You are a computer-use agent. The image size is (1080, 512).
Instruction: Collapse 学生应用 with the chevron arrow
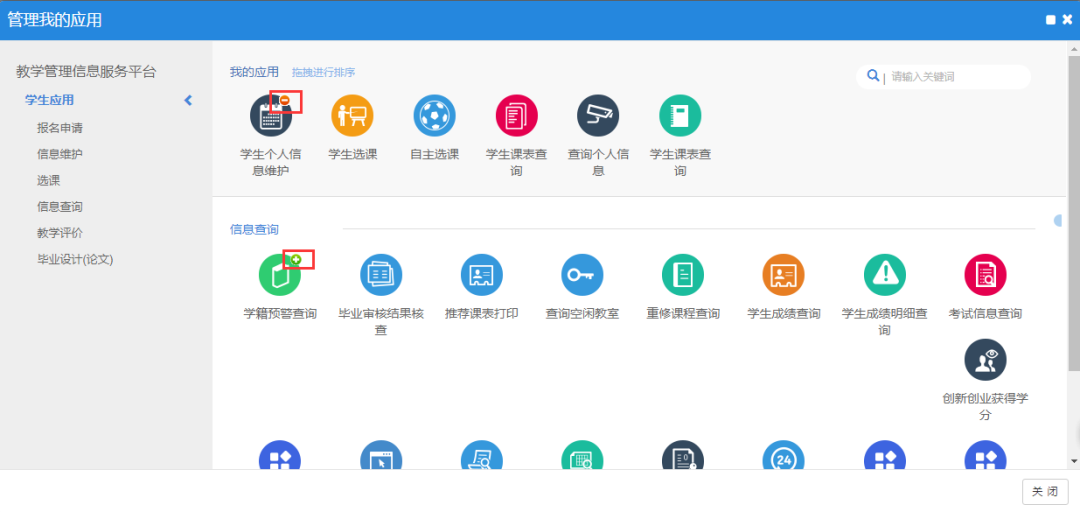coord(188,101)
